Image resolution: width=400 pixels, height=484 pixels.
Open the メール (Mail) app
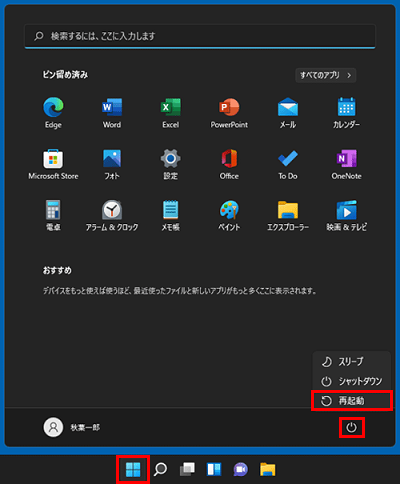click(x=288, y=113)
